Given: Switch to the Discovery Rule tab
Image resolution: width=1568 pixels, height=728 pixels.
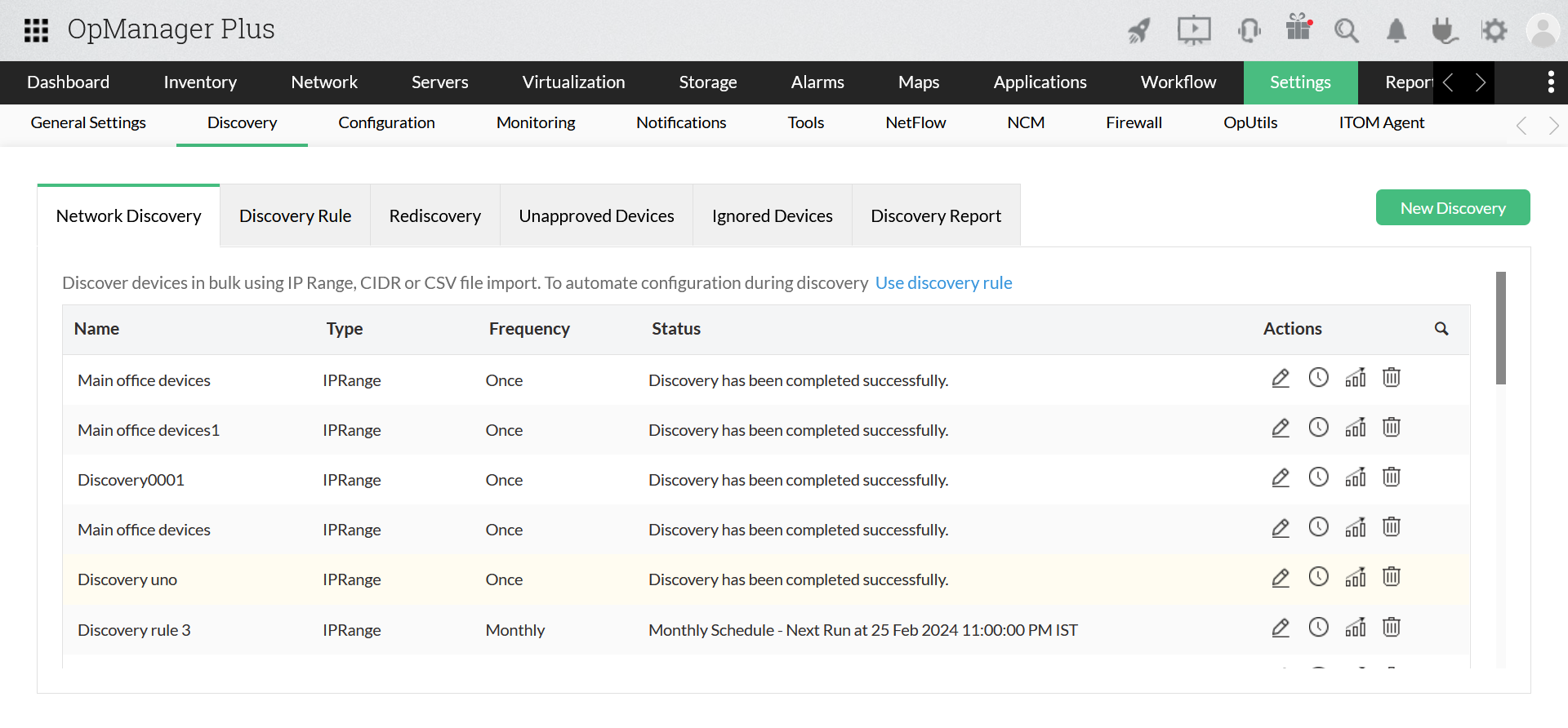Looking at the screenshot, I should click(x=295, y=216).
